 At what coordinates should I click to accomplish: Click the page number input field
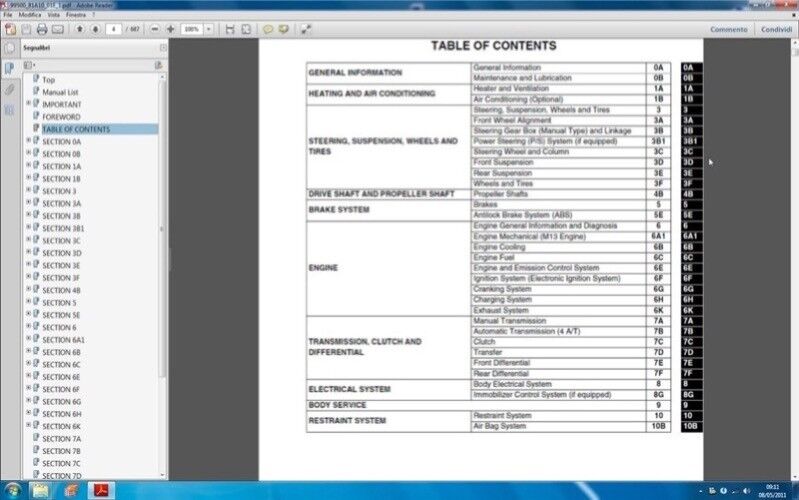tap(114, 30)
